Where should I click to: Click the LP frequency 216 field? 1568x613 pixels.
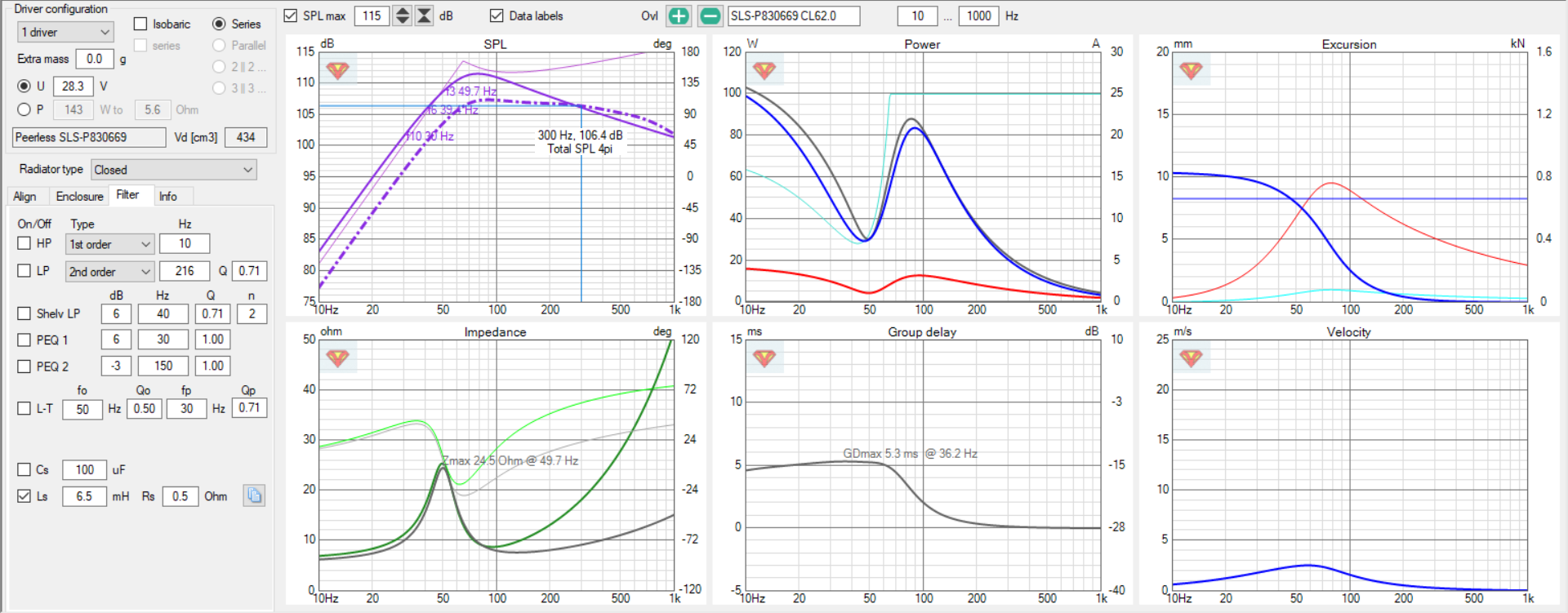[x=185, y=271]
